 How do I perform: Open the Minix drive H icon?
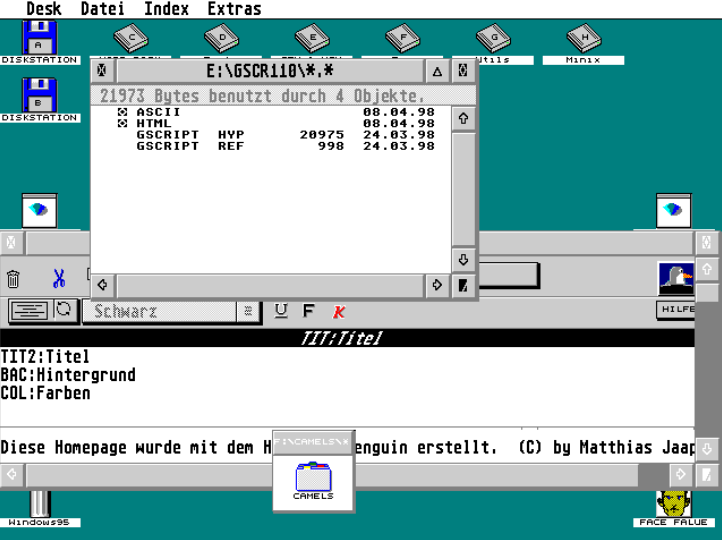click(583, 39)
